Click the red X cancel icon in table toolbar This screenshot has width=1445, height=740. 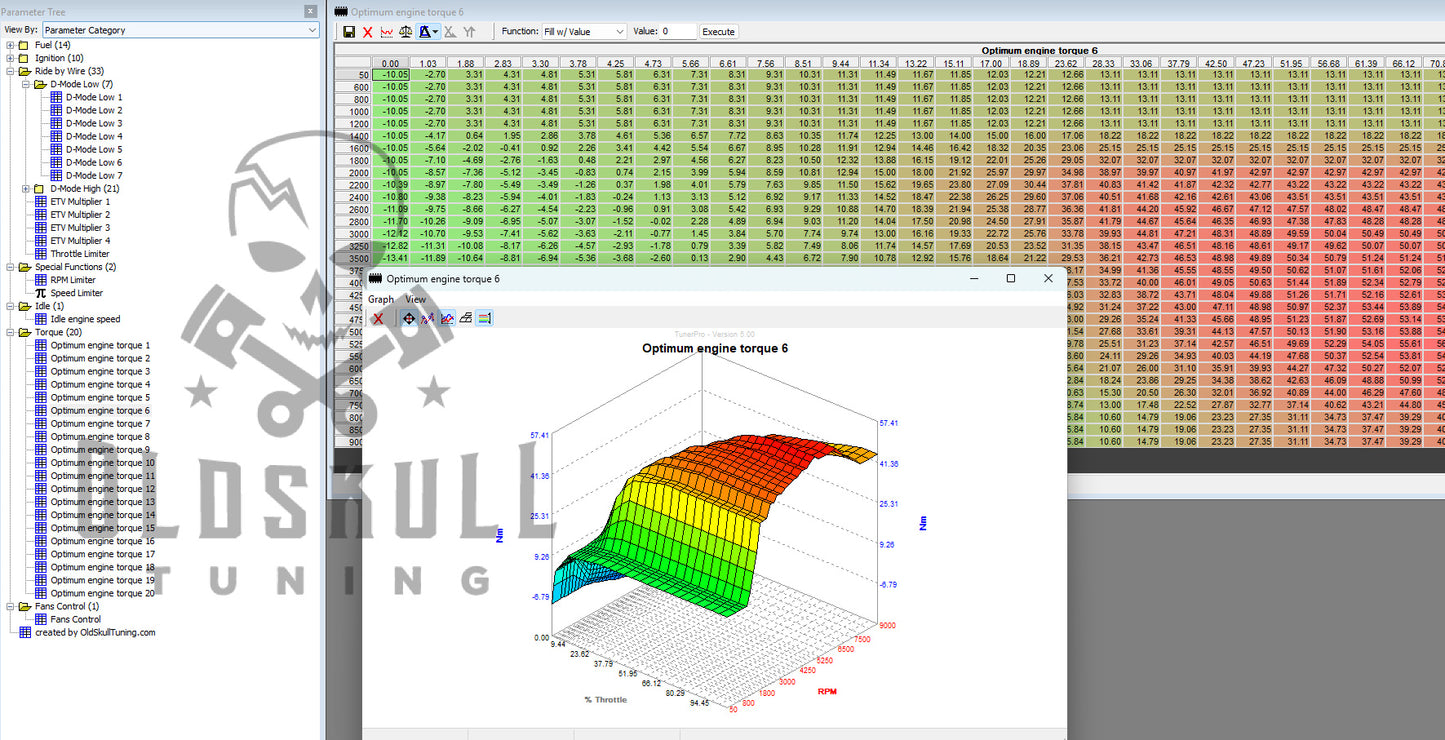coord(367,32)
